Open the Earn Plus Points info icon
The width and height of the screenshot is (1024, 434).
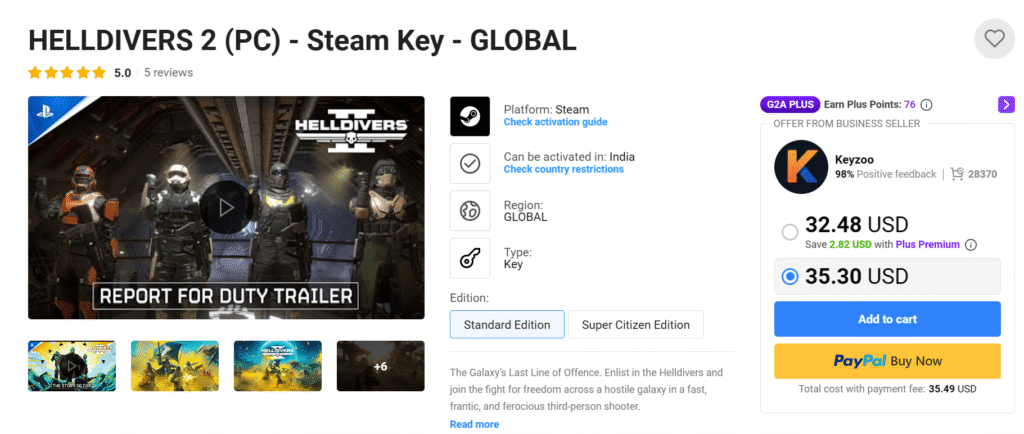click(x=926, y=104)
